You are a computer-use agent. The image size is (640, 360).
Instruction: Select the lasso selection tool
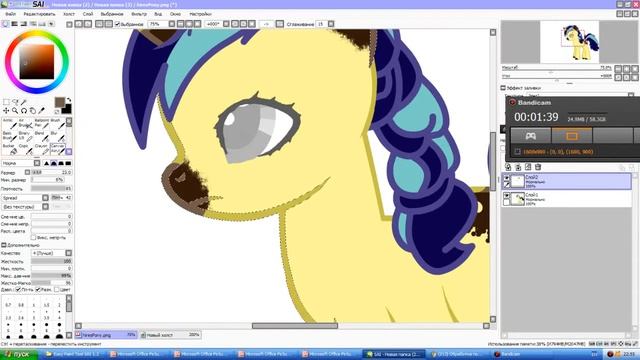pyautogui.click(x=15, y=102)
